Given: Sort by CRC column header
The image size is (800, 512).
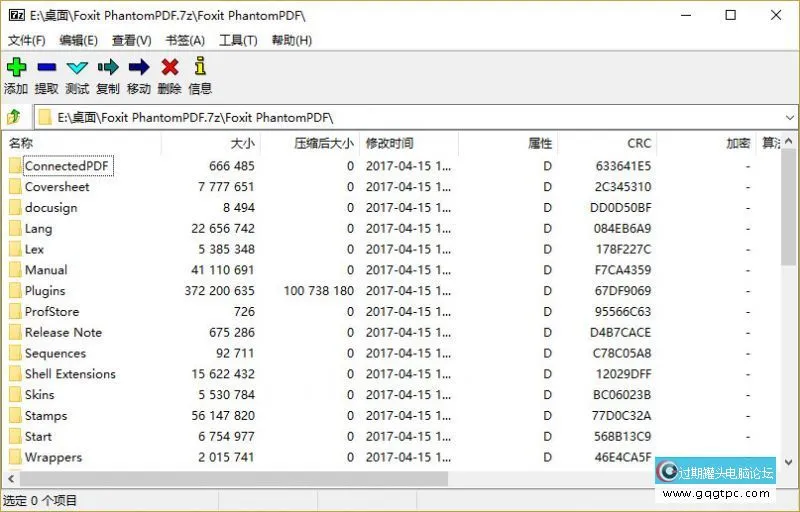Looking at the screenshot, I should tap(607, 143).
